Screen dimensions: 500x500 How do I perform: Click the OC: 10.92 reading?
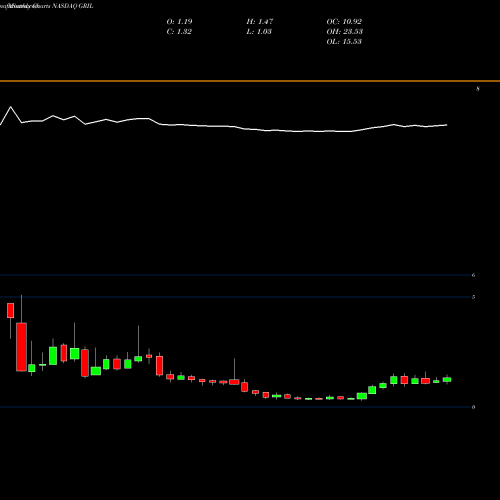[344, 22]
